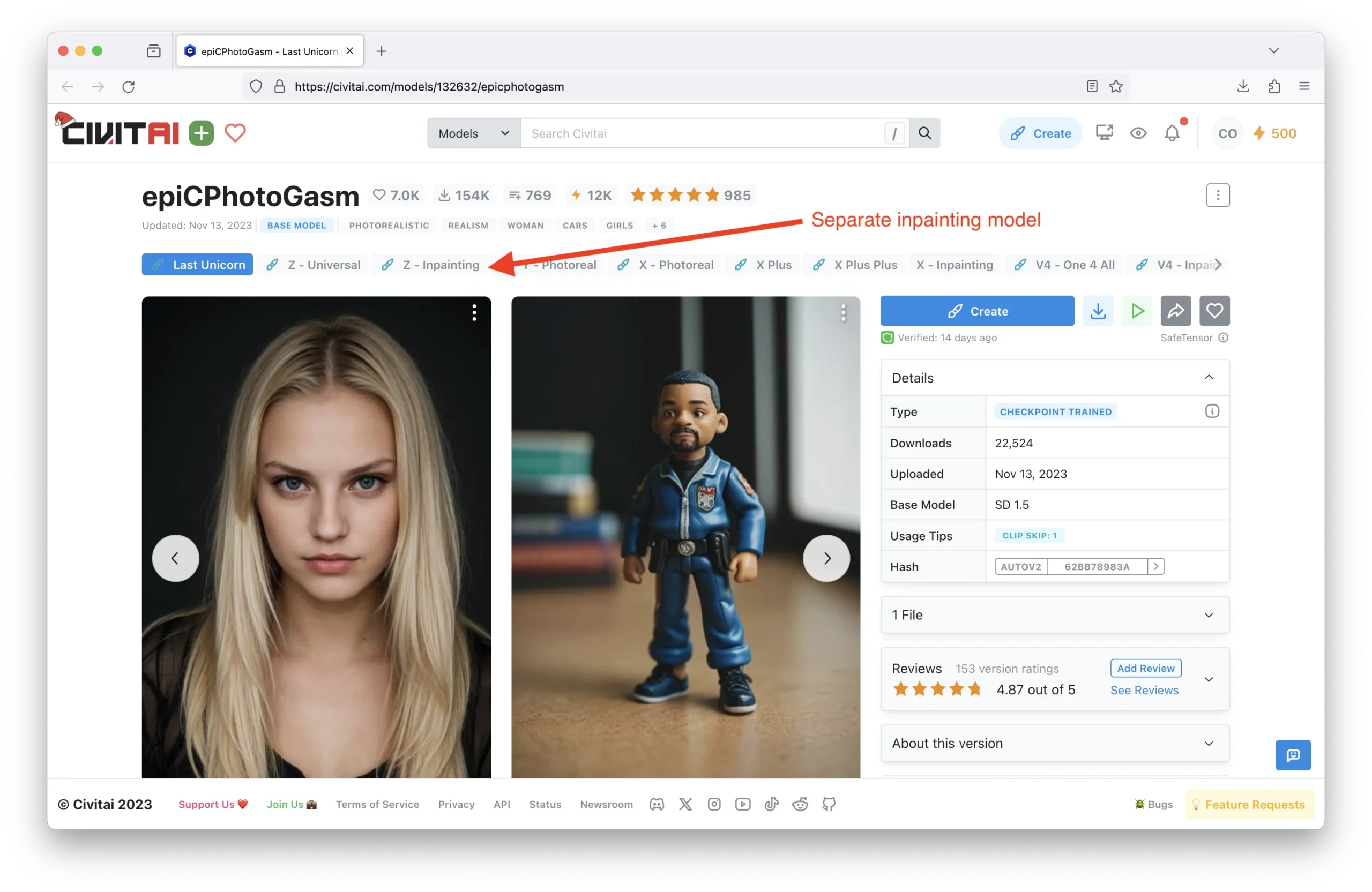This screenshot has height=892, width=1372.
Task: Click the browser URL address bar
Action: [x=686, y=86]
